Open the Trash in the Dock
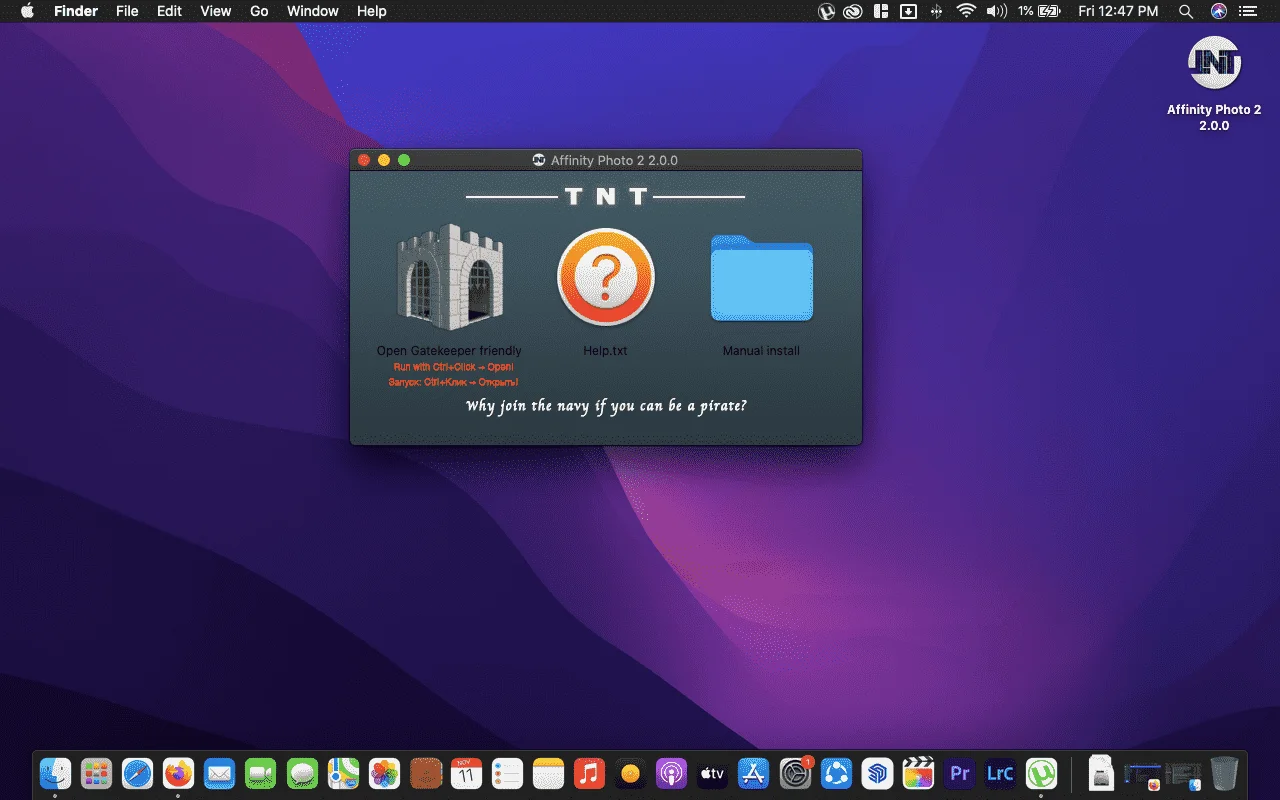Screen dimensions: 1280x800 [x=1224, y=773]
